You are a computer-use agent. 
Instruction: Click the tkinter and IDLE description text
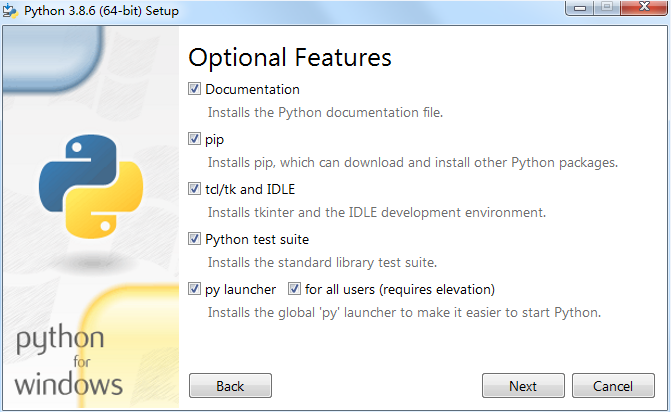[376, 212]
